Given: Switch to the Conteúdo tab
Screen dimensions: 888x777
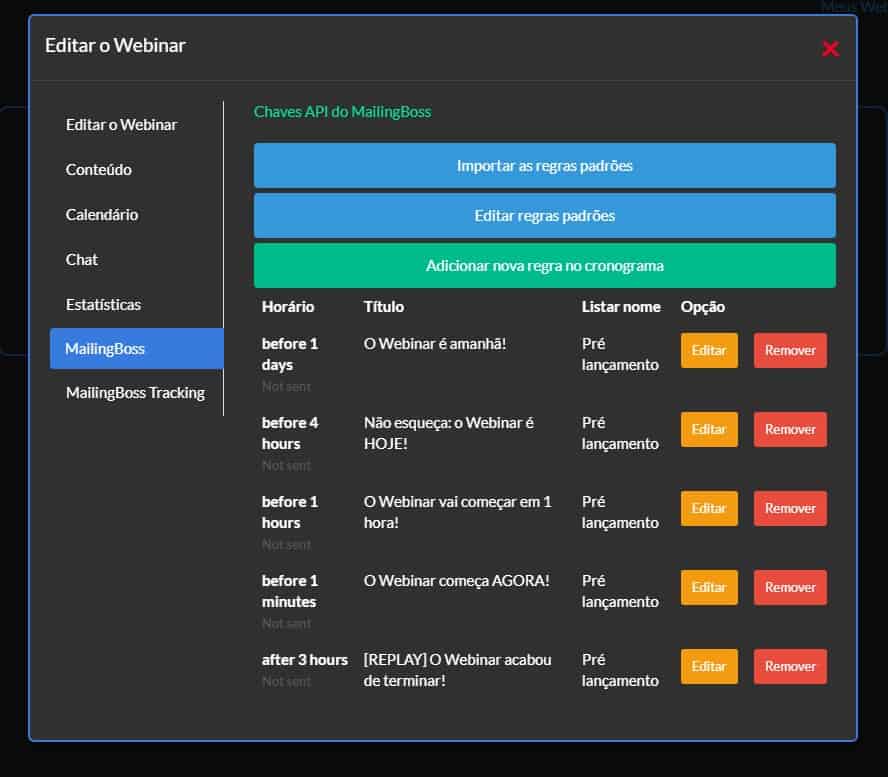Looking at the screenshot, I should (99, 170).
